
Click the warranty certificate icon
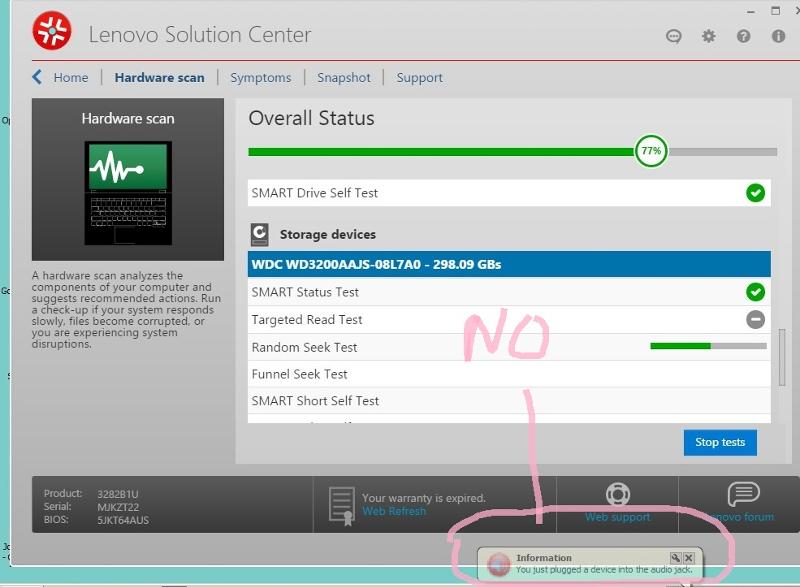click(x=342, y=505)
